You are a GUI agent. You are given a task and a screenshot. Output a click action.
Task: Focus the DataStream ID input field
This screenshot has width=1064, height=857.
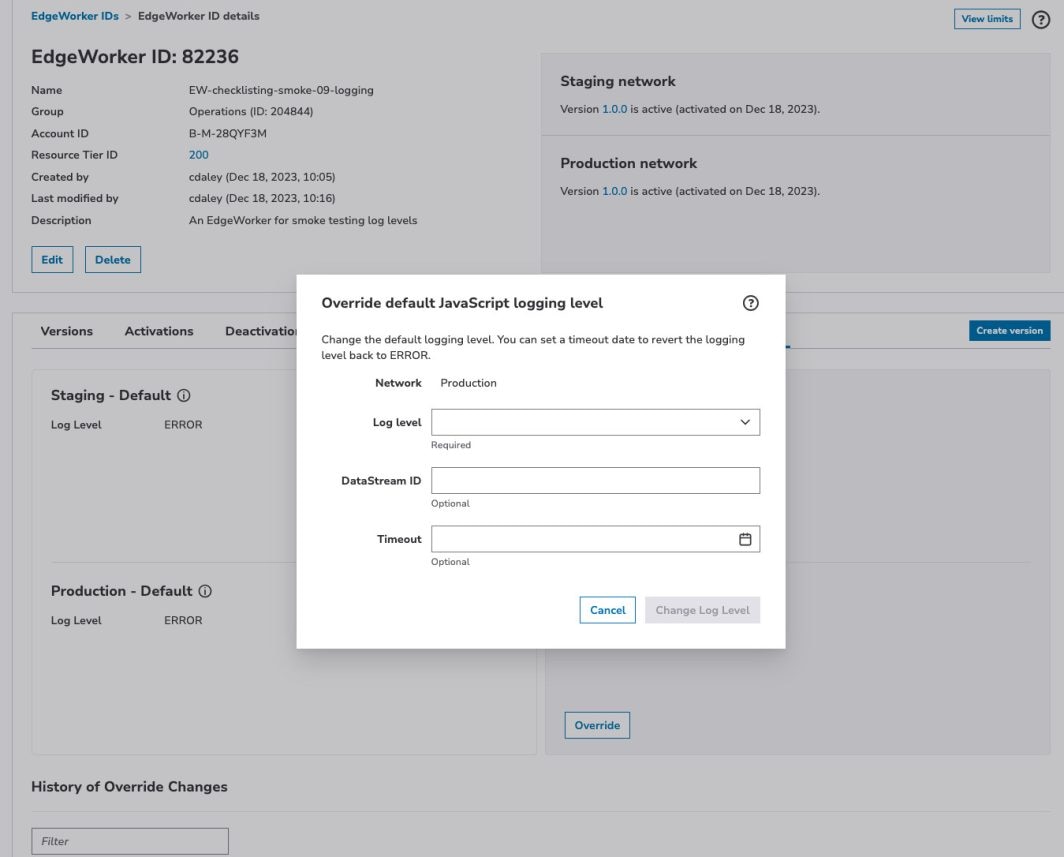[595, 481]
